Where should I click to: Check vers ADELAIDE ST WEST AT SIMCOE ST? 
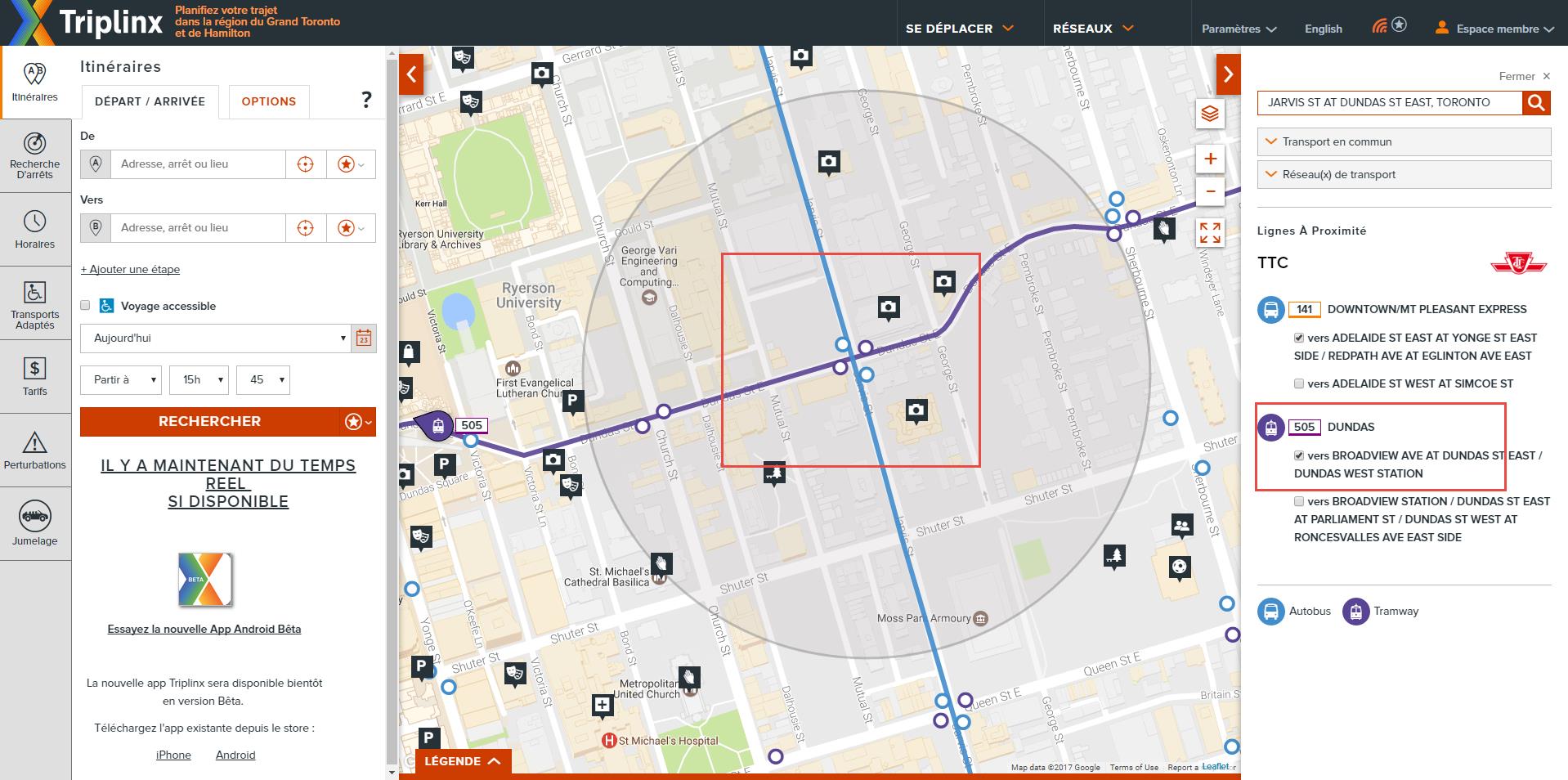point(1299,383)
